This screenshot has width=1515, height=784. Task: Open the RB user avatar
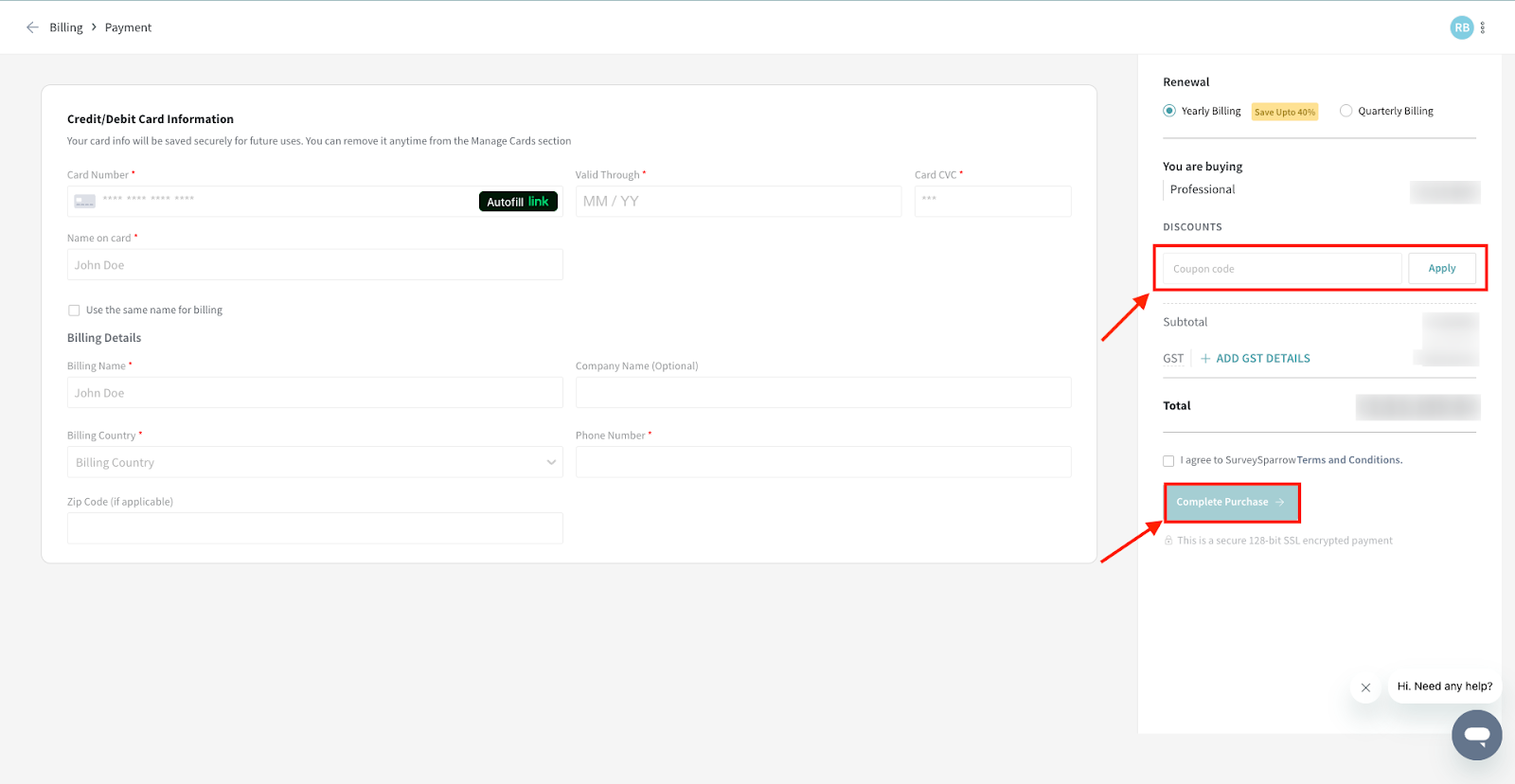point(1461,27)
